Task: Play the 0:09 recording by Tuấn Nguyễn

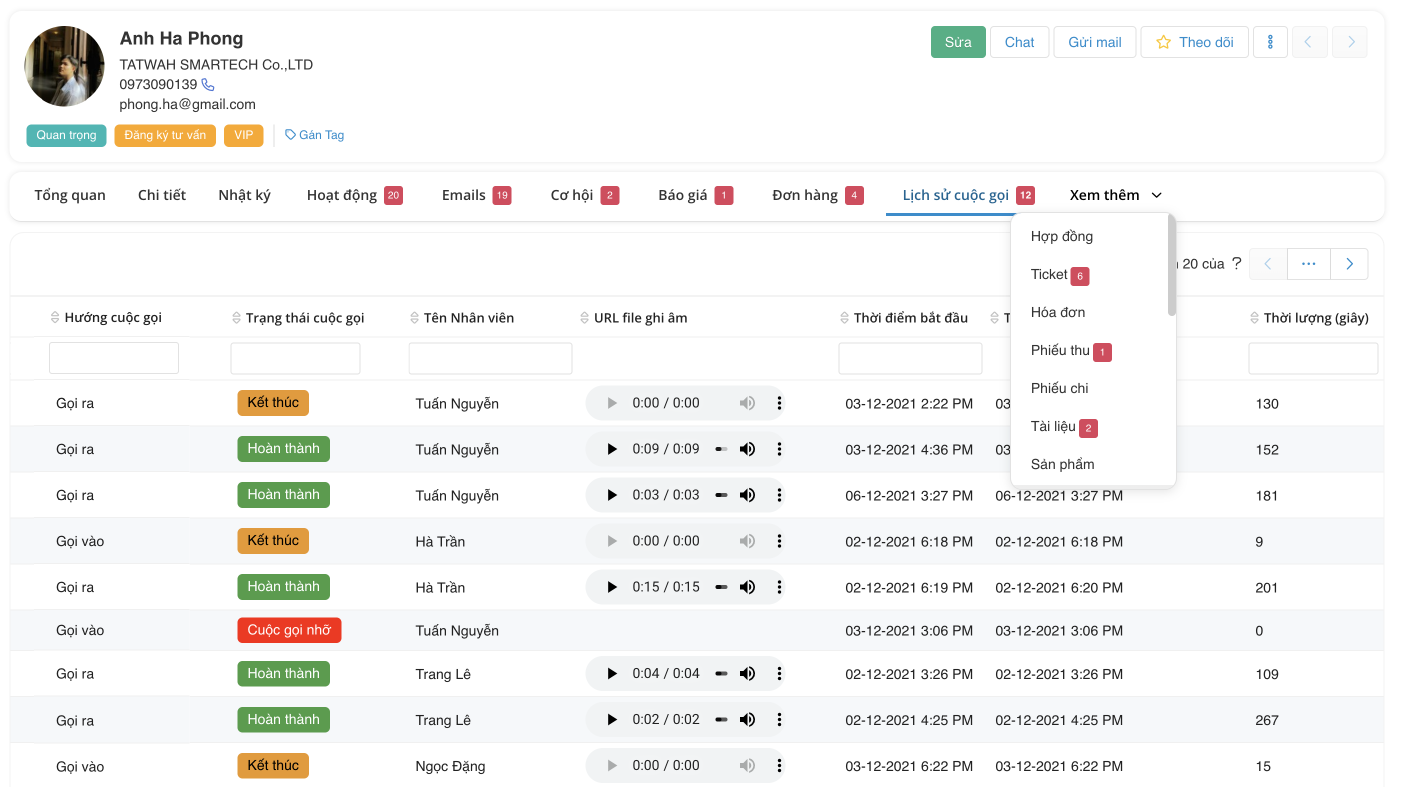Action: pos(612,449)
